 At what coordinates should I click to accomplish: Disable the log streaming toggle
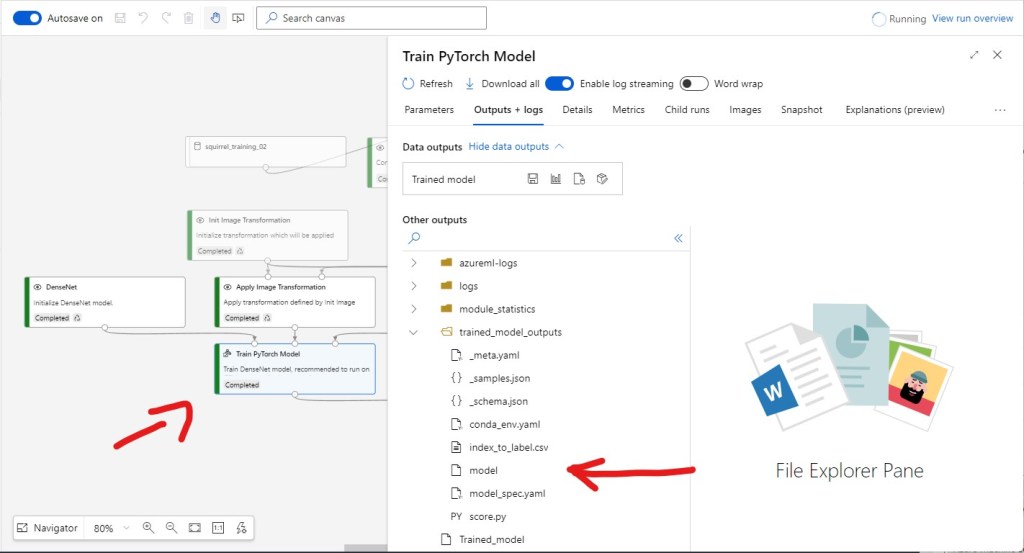pyautogui.click(x=559, y=84)
